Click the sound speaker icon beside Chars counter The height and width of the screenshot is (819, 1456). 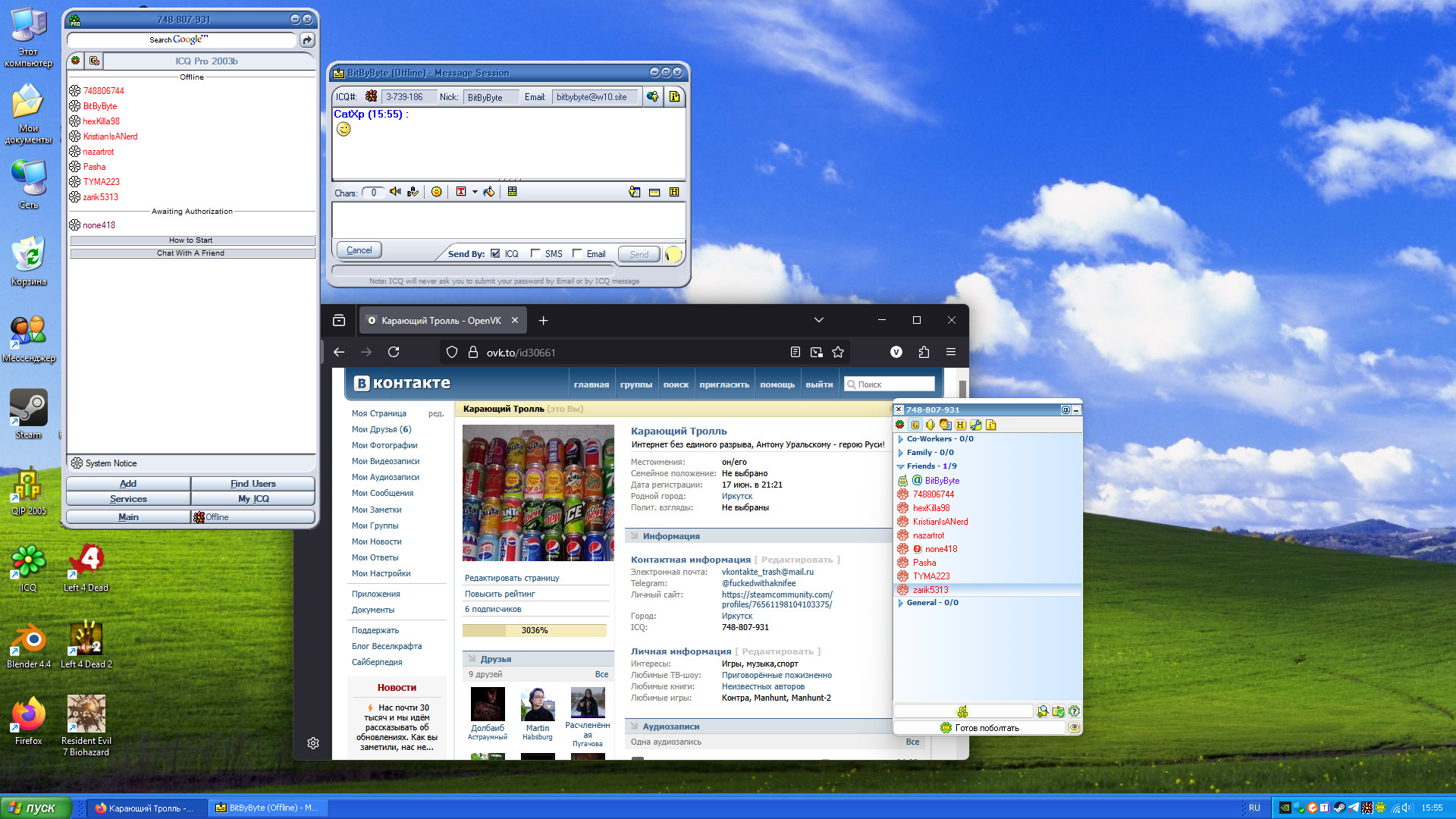pyautogui.click(x=395, y=192)
